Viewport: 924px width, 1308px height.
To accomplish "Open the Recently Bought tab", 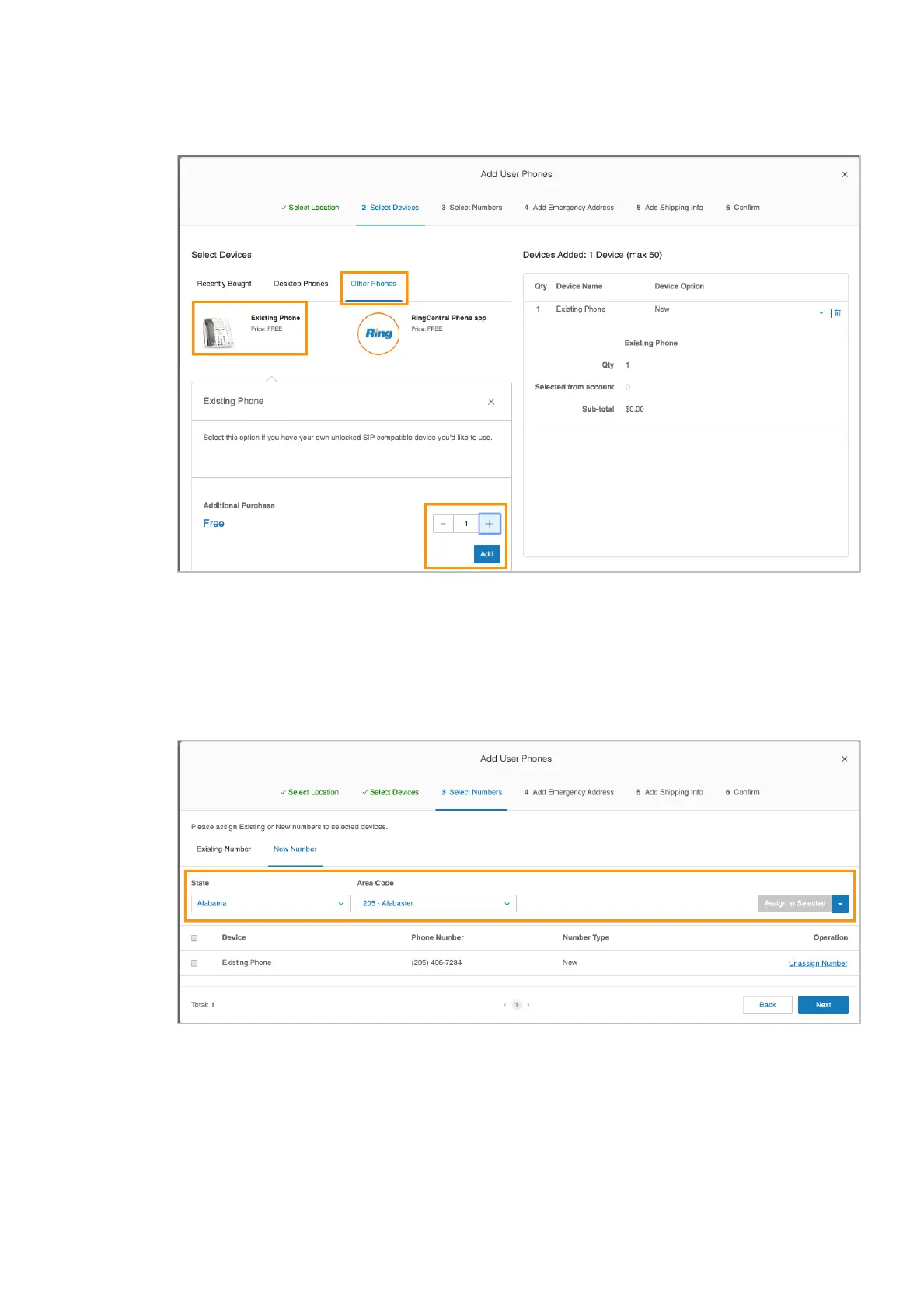I will (x=224, y=284).
